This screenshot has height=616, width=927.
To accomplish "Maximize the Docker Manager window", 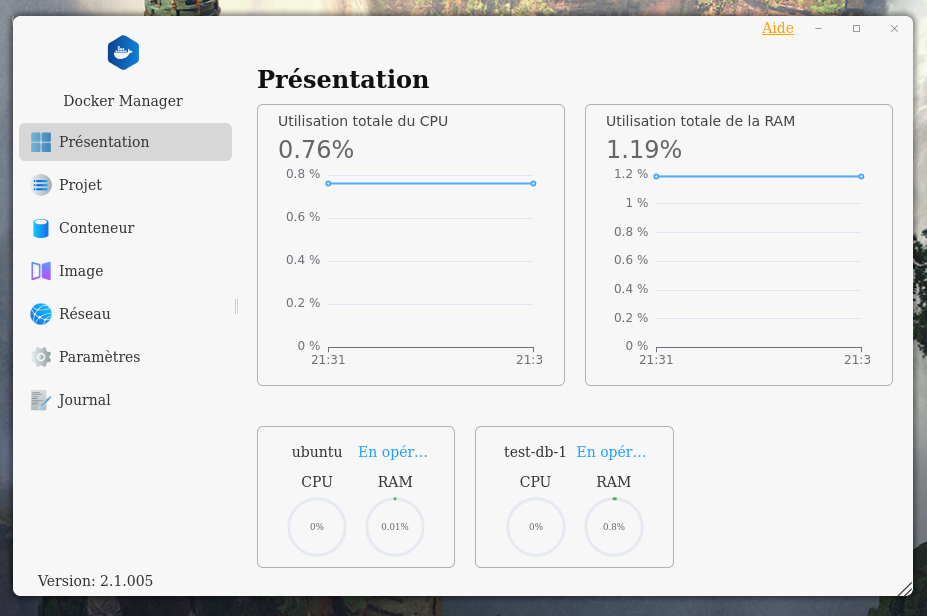I will coord(856,29).
